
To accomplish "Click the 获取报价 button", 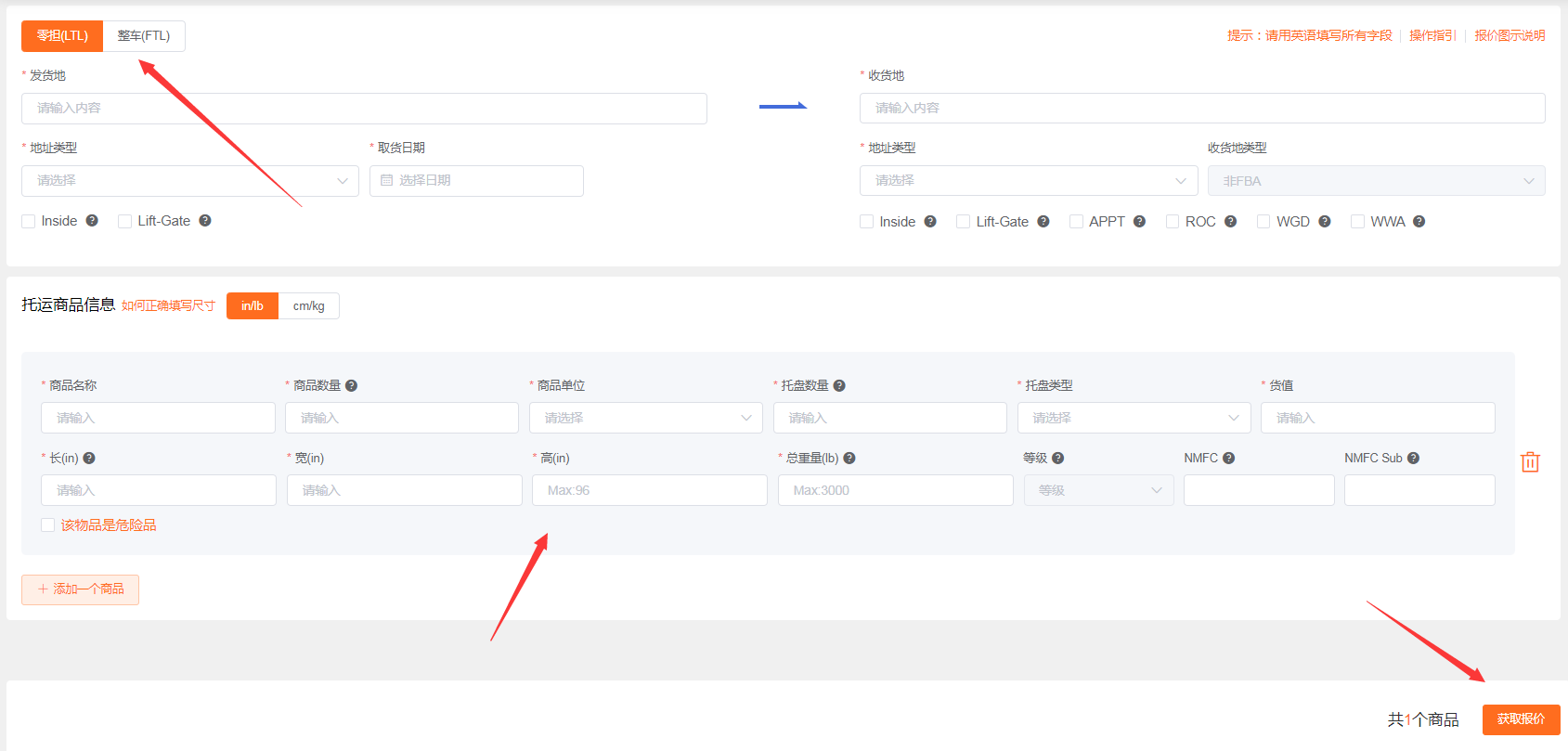I will coord(1521,719).
